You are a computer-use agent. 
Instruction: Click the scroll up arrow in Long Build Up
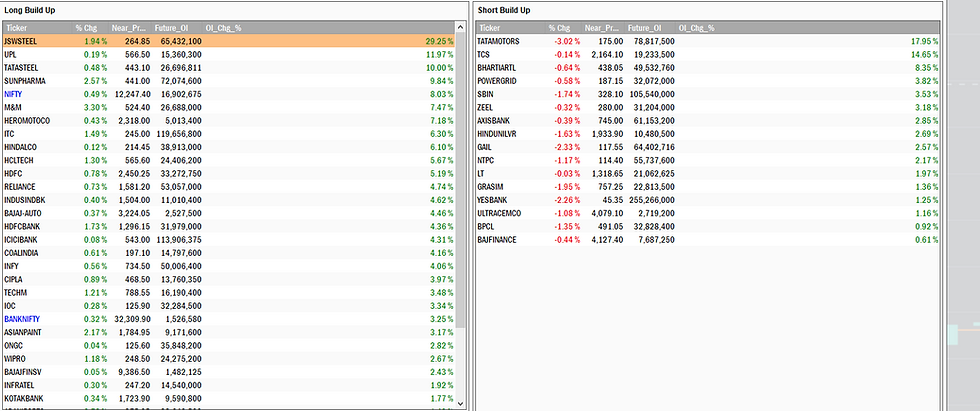(x=461, y=27)
